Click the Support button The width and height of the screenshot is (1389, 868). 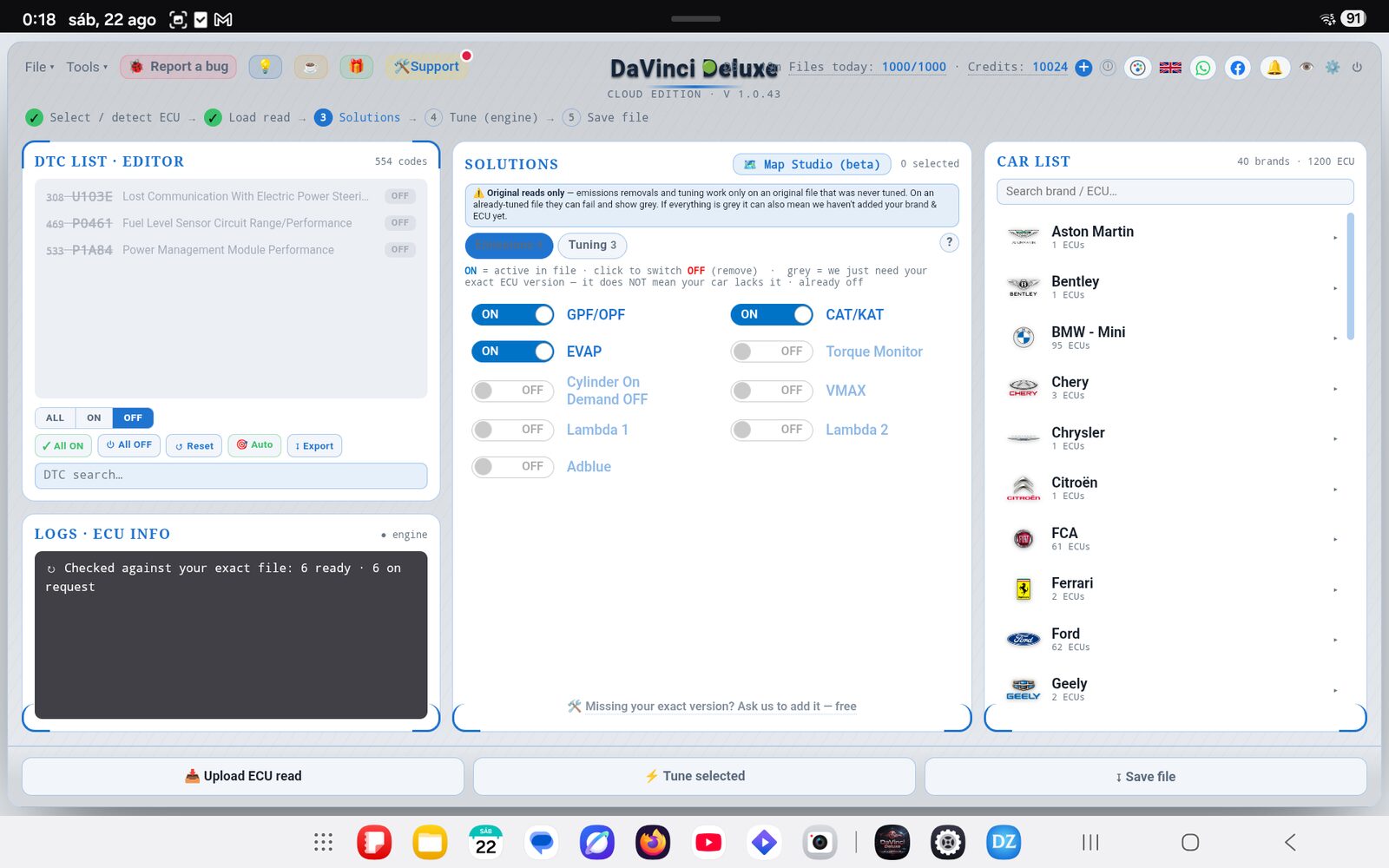[426, 67]
